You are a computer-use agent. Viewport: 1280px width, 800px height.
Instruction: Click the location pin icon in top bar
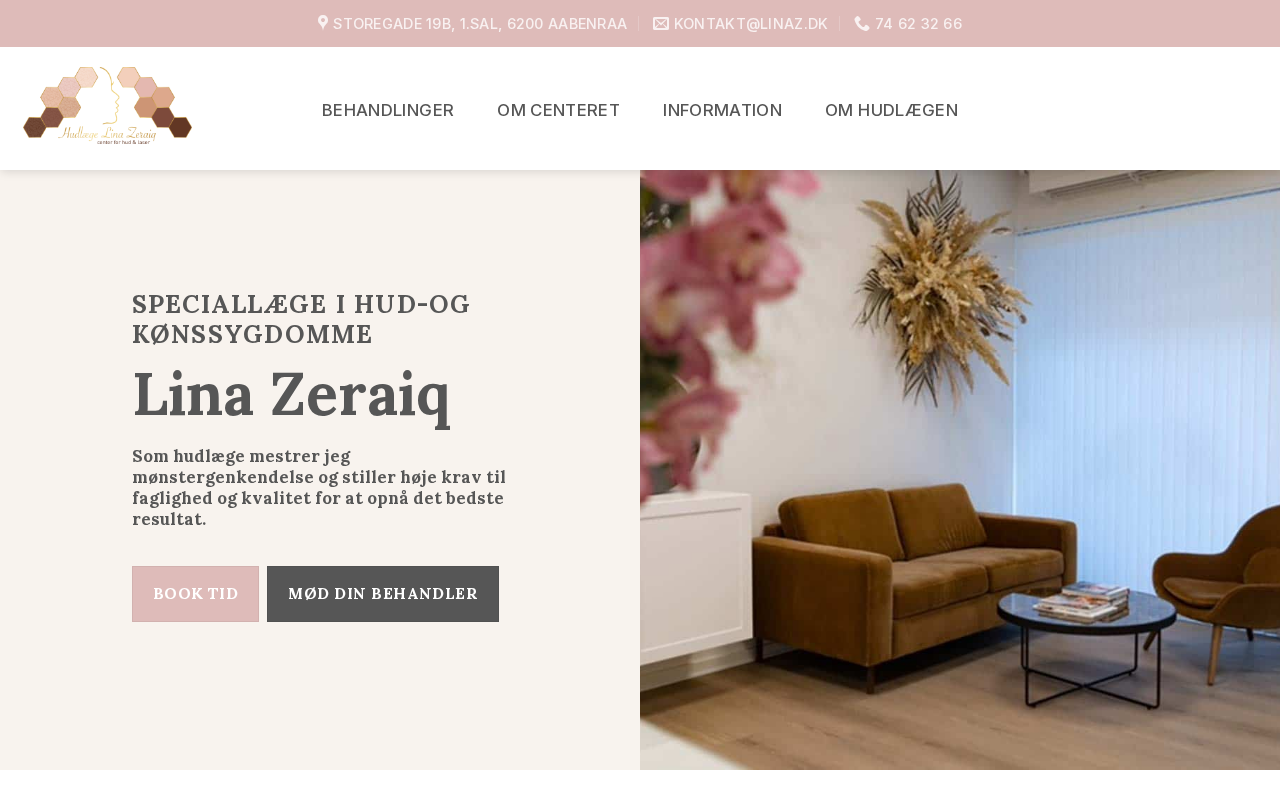(x=323, y=22)
